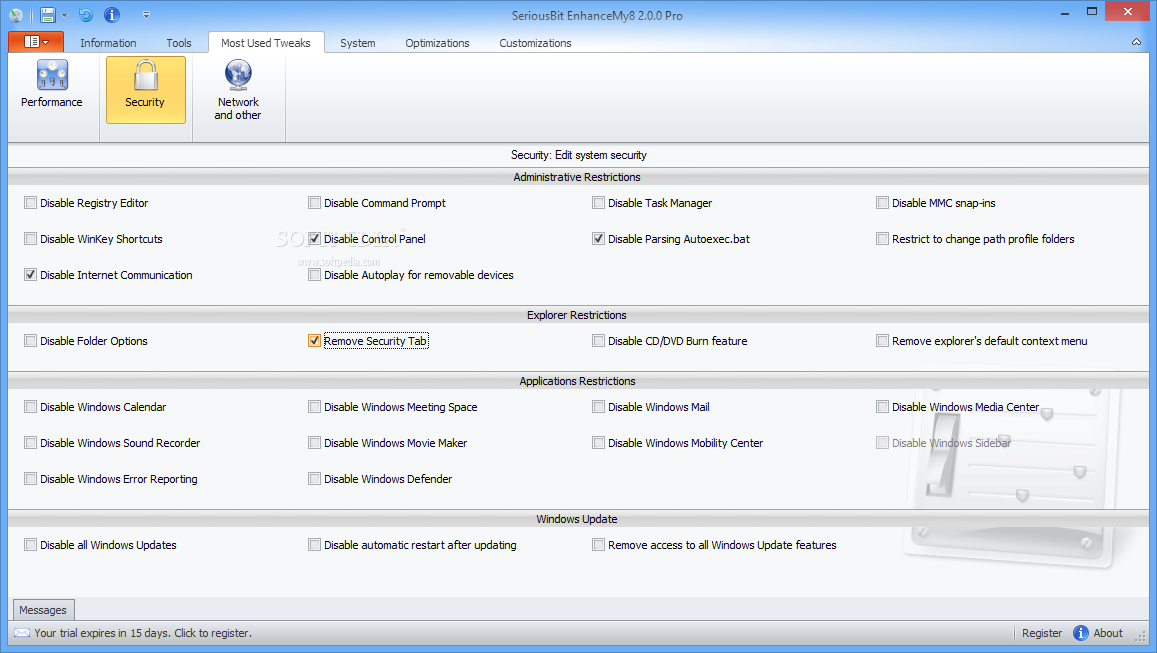Check Disable Windows Mail
1157x653 pixels.
click(x=598, y=407)
